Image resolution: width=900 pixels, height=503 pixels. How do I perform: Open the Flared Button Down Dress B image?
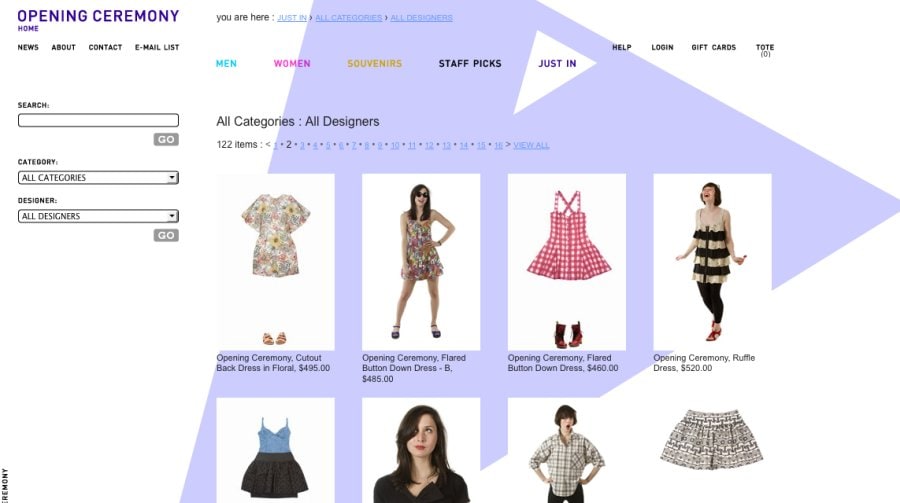[x=421, y=261]
